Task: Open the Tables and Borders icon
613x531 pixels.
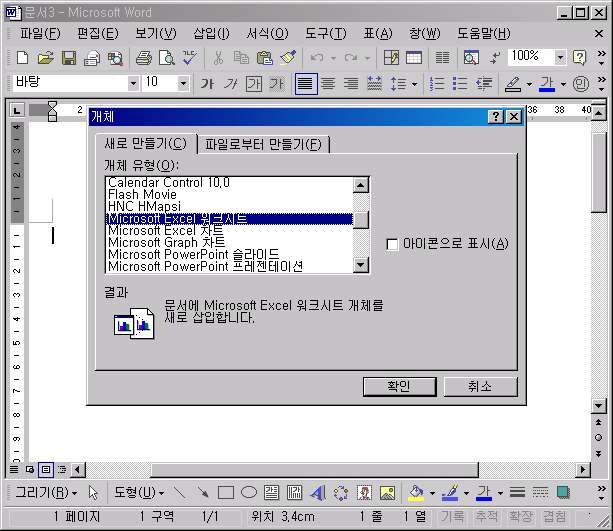Action: tap(391, 58)
